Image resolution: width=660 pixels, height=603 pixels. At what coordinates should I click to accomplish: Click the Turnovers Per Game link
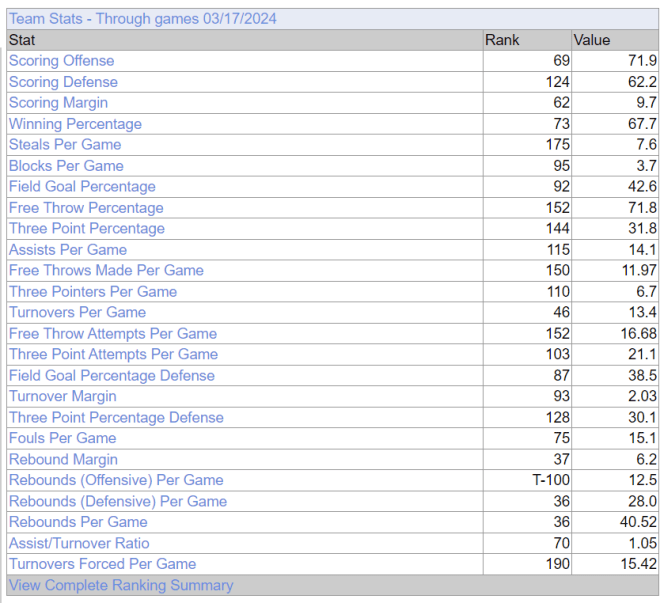tap(77, 312)
